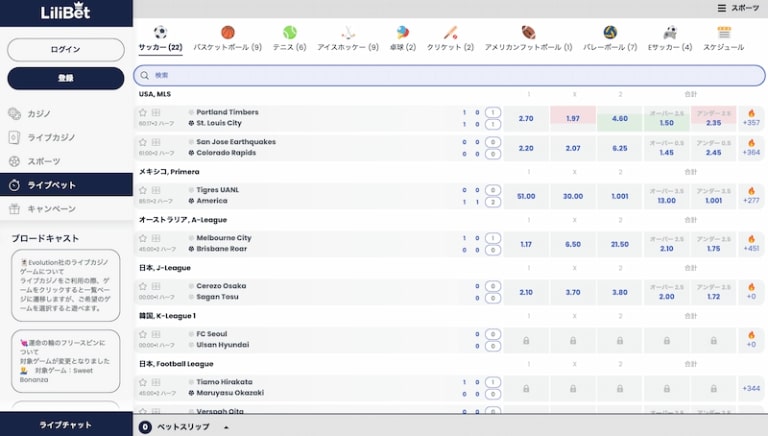Favorite the Tigres UANL match star
Image resolution: width=768 pixels, height=436 pixels.
coord(143,190)
